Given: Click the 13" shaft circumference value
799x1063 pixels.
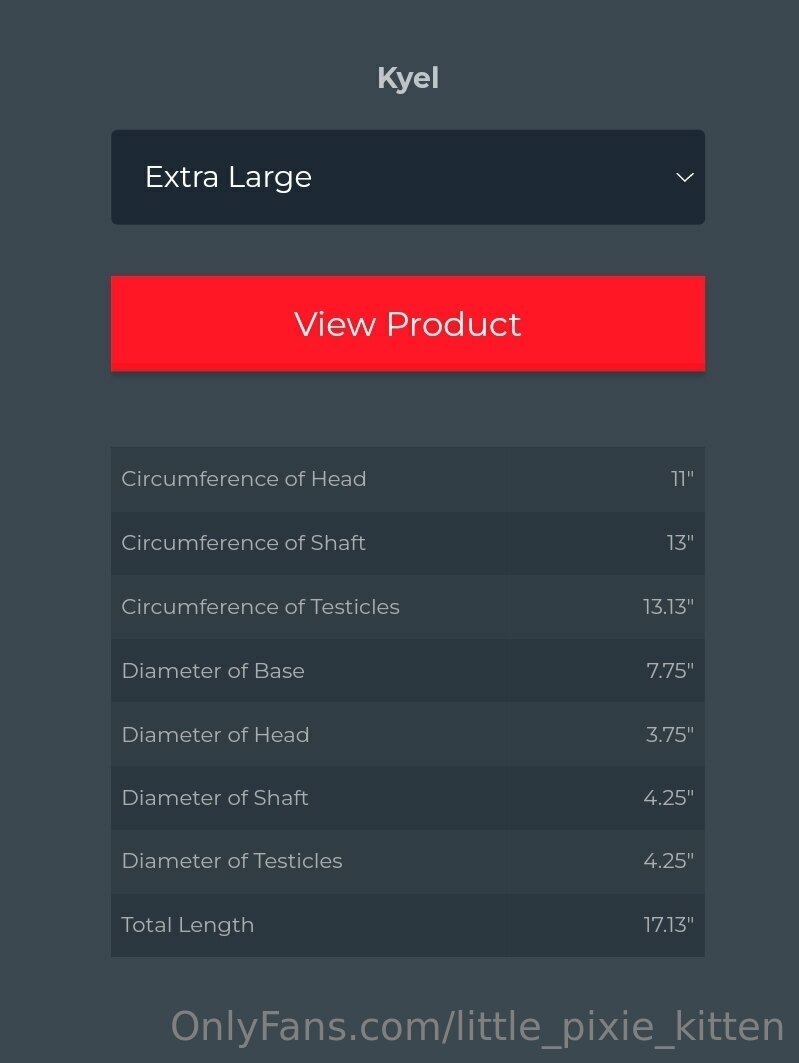Looking at the screenshot, I should [x=680, y=542].
